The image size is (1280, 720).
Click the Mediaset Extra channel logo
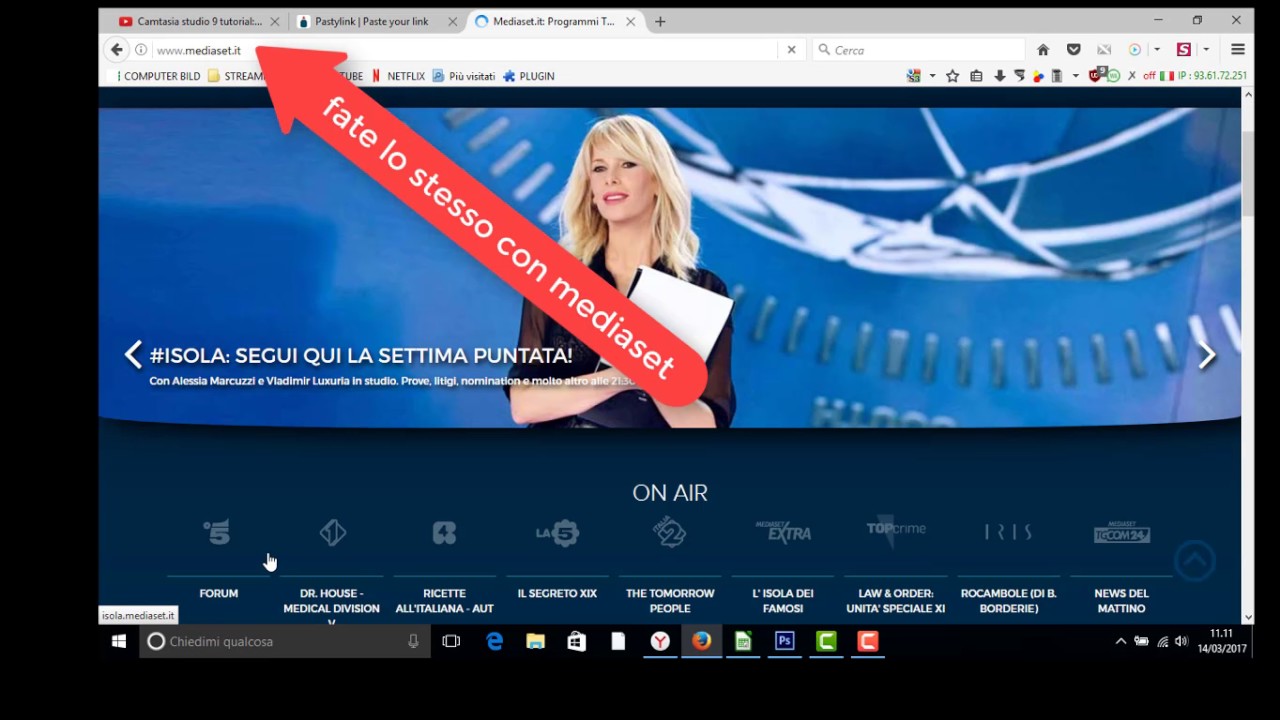click(783, 531)
